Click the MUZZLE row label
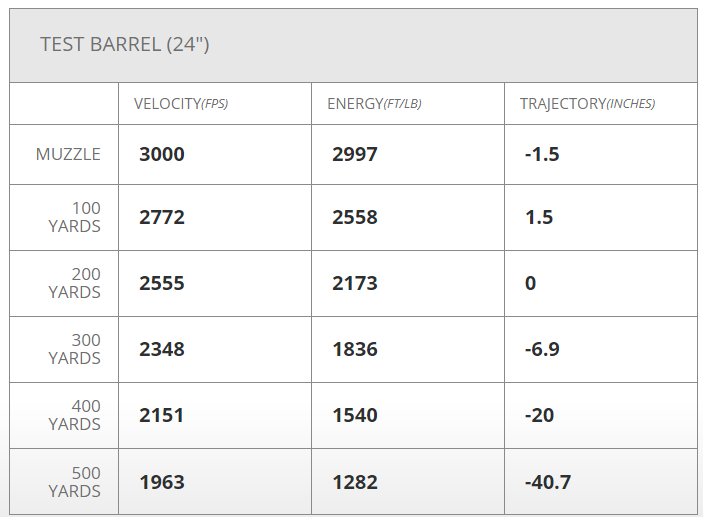The width and height of the screenshot is (703, 517). [x=68, y=154]
